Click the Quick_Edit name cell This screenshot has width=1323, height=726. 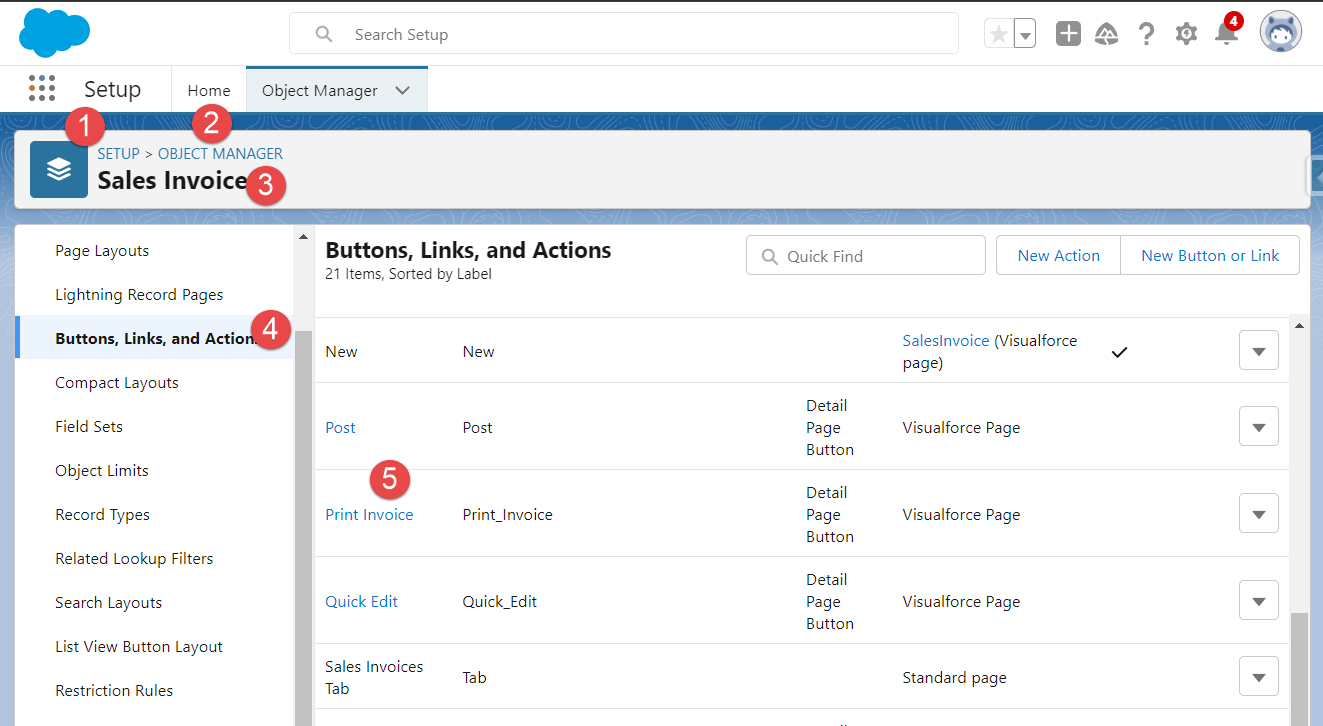pyautogui.click(x=499, y=602)
